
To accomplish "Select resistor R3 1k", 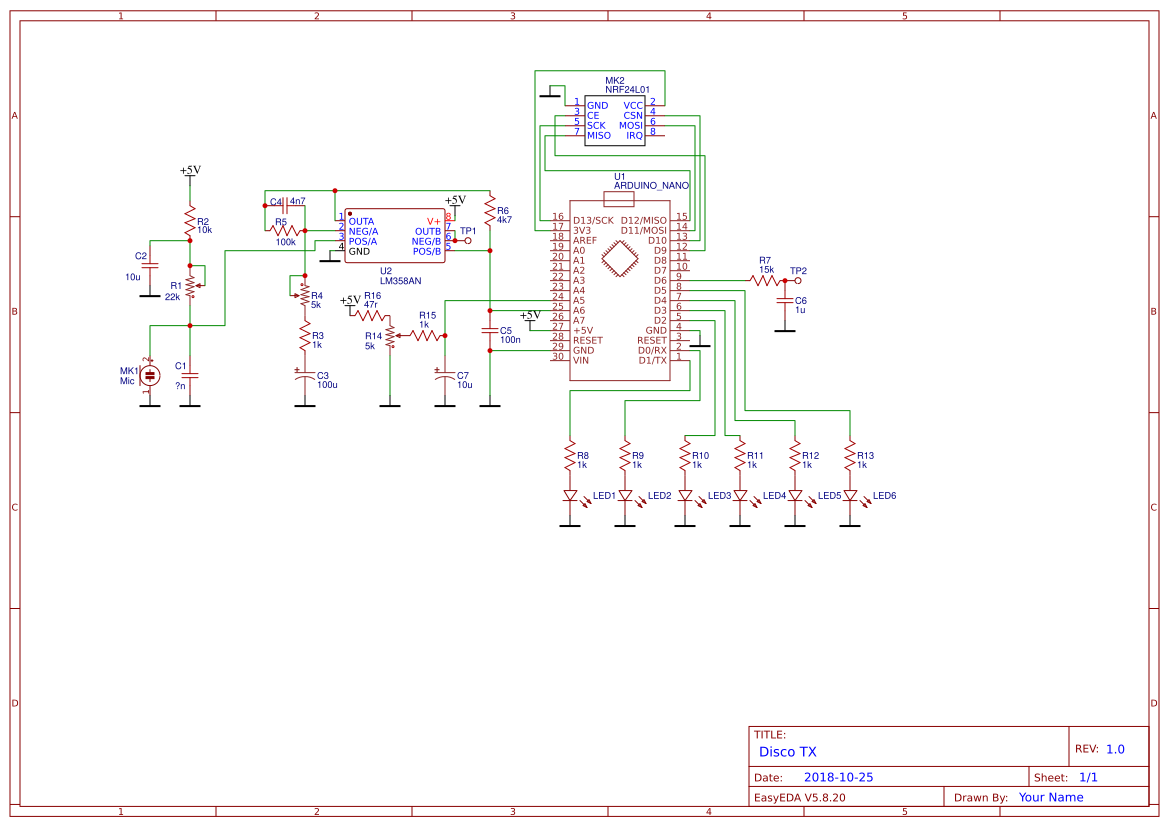I will click(304, 336).
